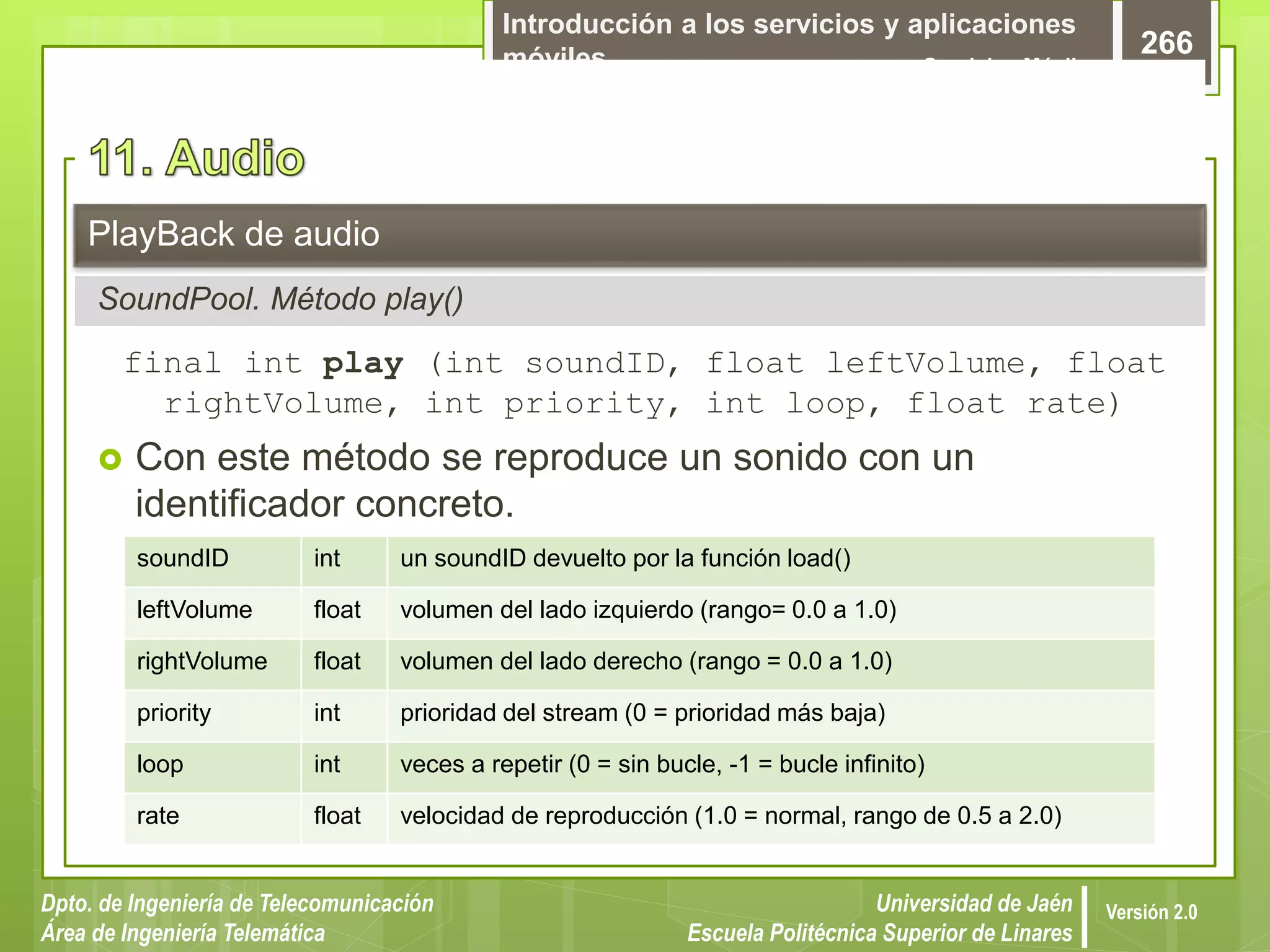Click 'Área de Ingeniería Telemática' footer text

click(183, 933)
